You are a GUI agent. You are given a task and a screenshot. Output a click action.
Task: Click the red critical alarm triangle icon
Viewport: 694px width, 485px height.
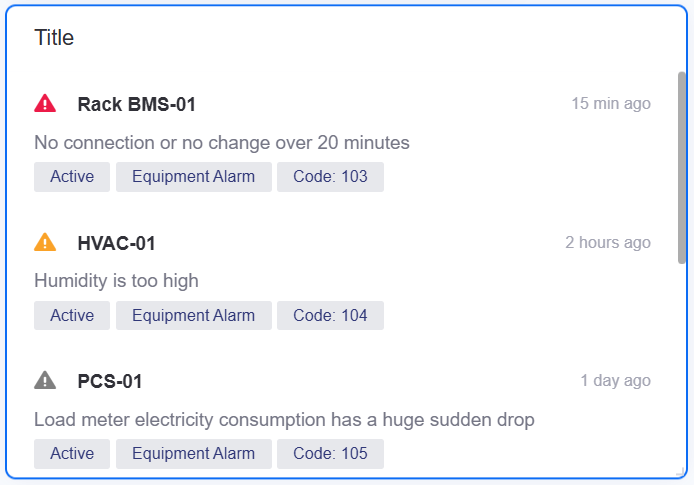click(45, 104)
